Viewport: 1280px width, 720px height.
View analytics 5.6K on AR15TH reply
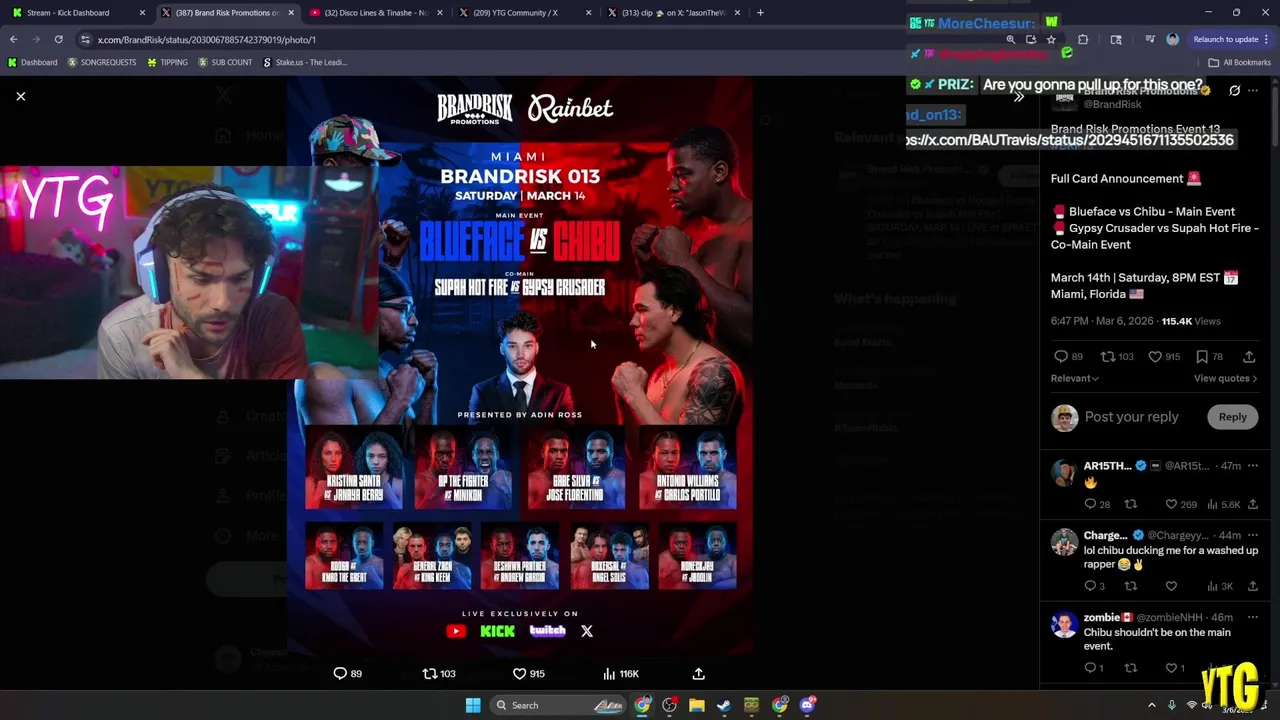click(x=1226, y=505)
